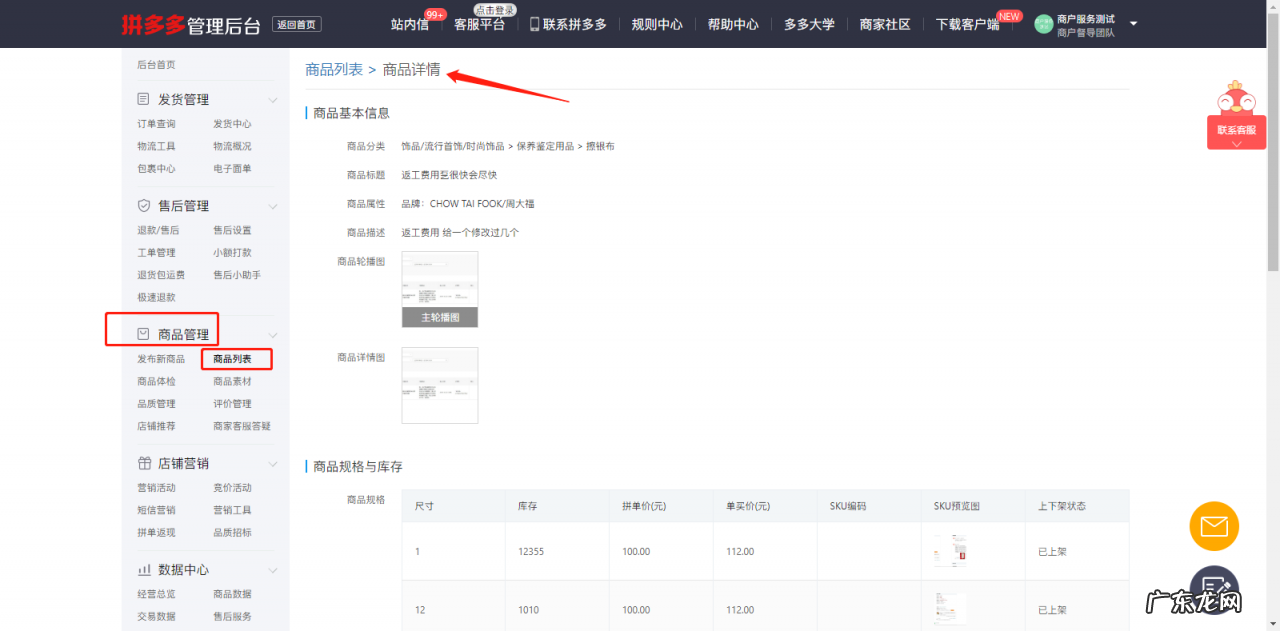
Task: Switch to 多多大学 in top navigation
Action: click(x=809, y=24)
